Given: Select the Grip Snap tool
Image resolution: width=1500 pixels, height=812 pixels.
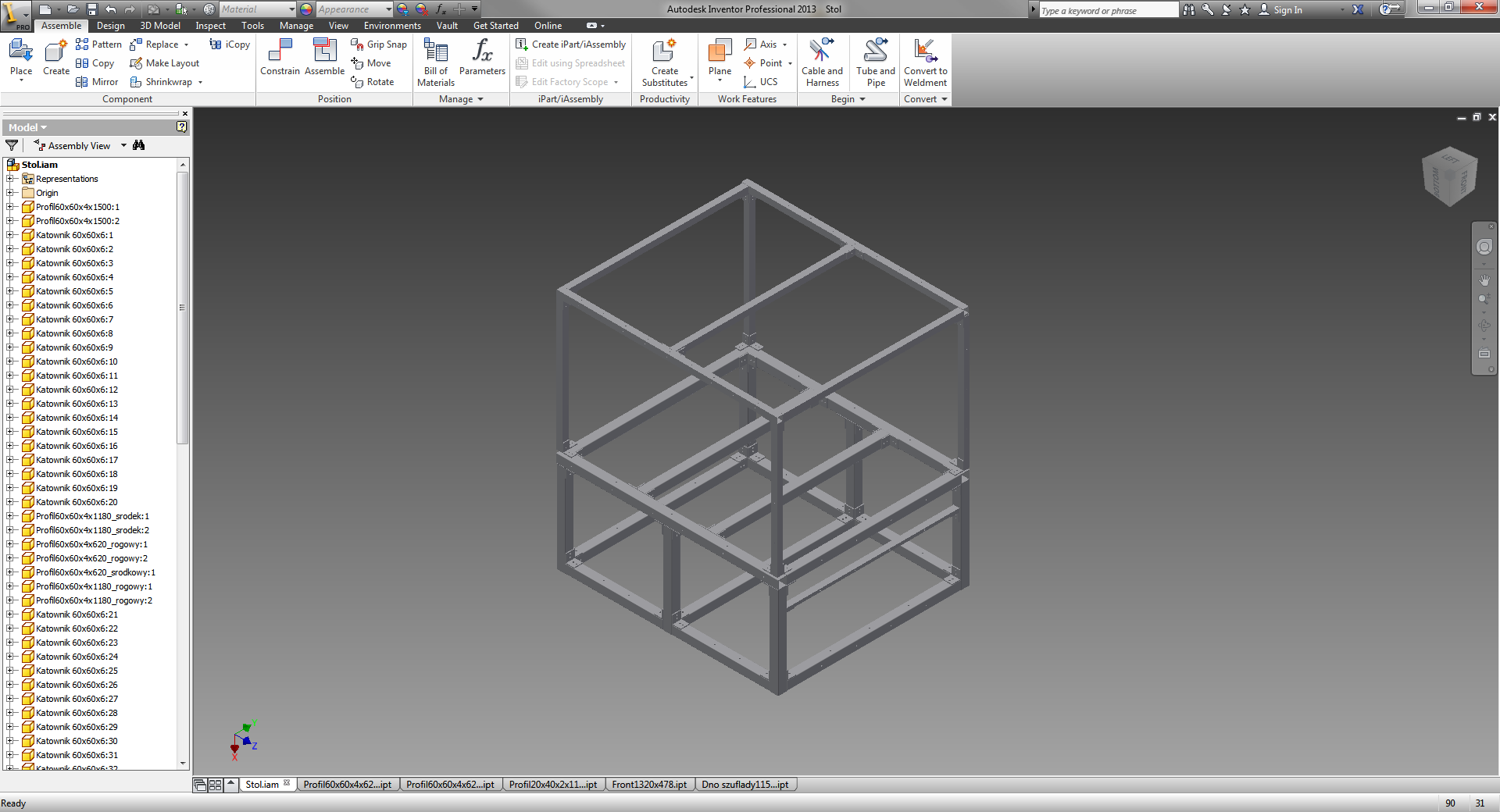Looking at the screenshot, I should click(379, 45).
